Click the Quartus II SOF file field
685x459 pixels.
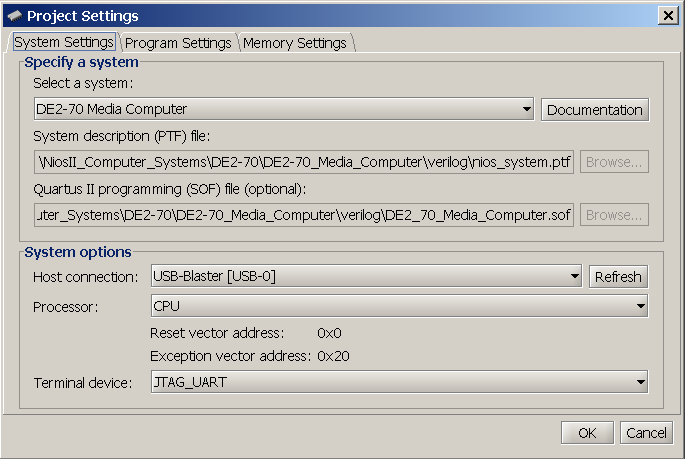(x=304, y=215)
